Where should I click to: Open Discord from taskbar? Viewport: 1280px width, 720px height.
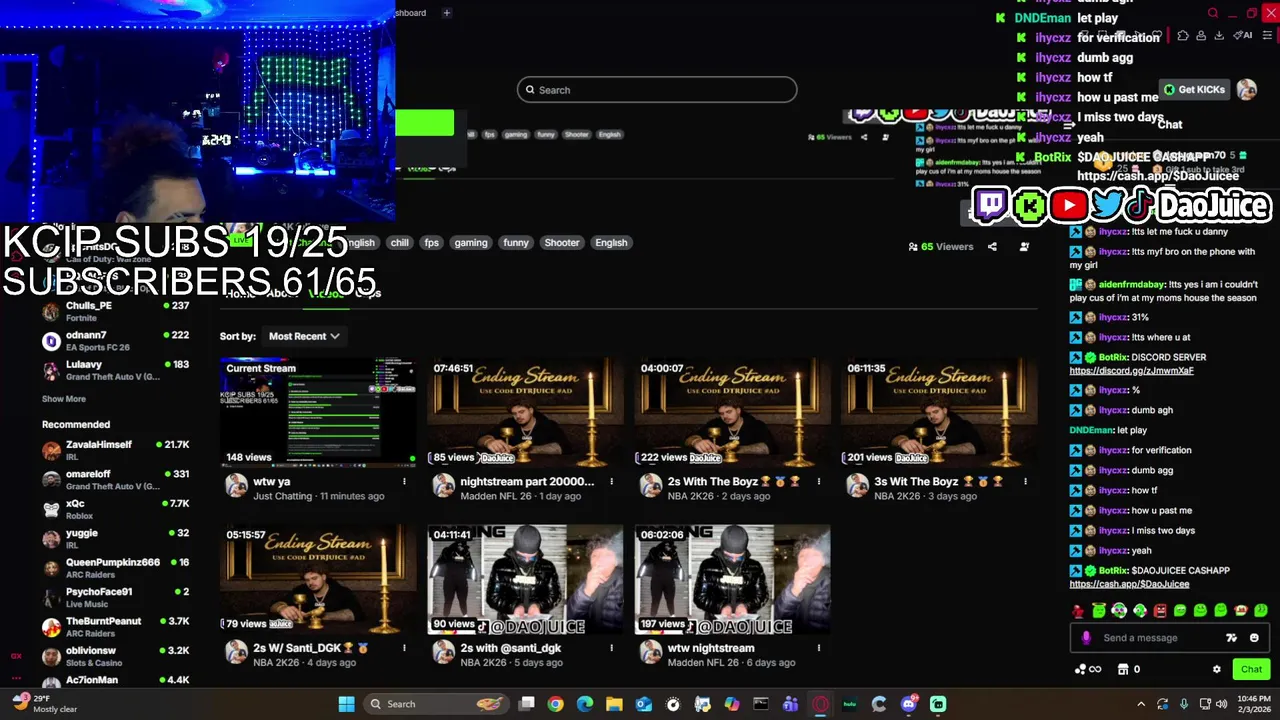tap(908, 704)
